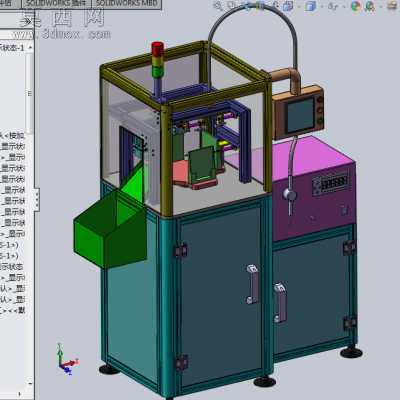Image resolution: width=400 pixels, height=400 pixels.
Task: Click the feature tree scrollbar up arrow
Action: tap(30, 48)
